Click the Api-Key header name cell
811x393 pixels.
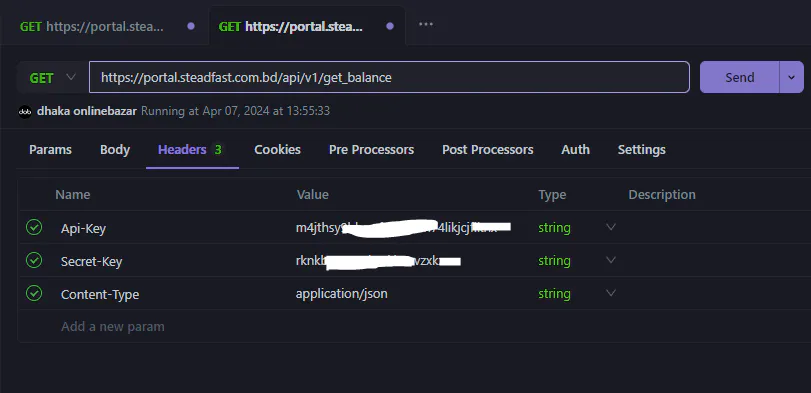point(83,228)
